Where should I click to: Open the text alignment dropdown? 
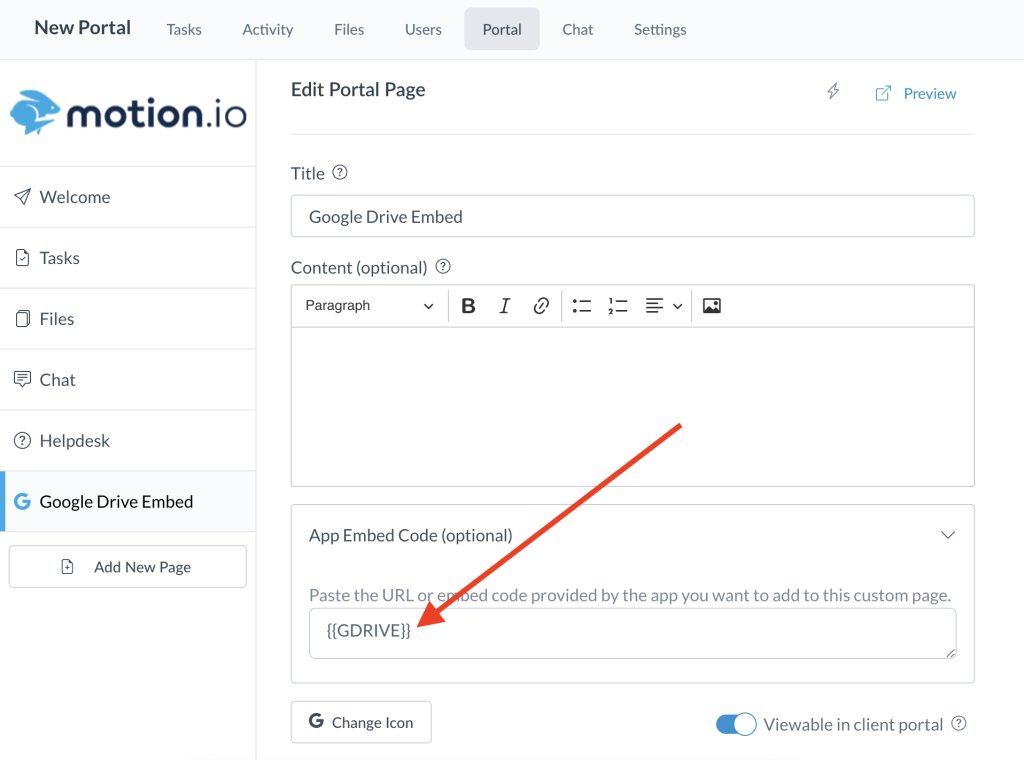[x=664, y=306]
